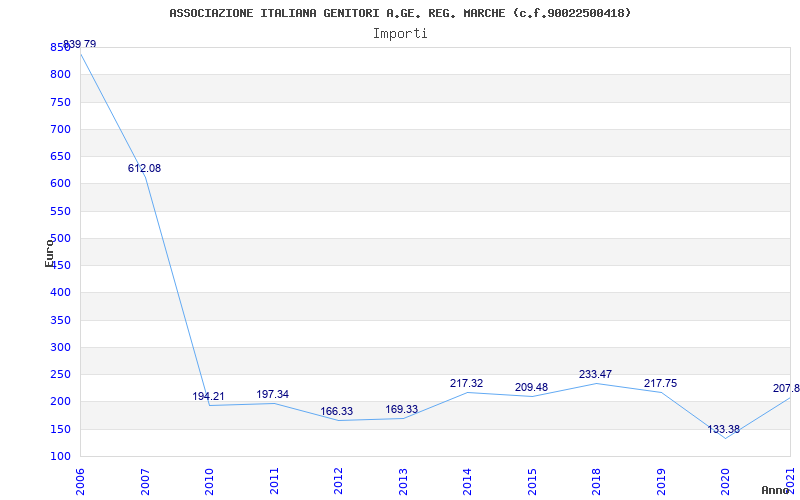Click x-axis year 2021
Viewport: 800px width, 500px height.
click(x=790, y=482)
